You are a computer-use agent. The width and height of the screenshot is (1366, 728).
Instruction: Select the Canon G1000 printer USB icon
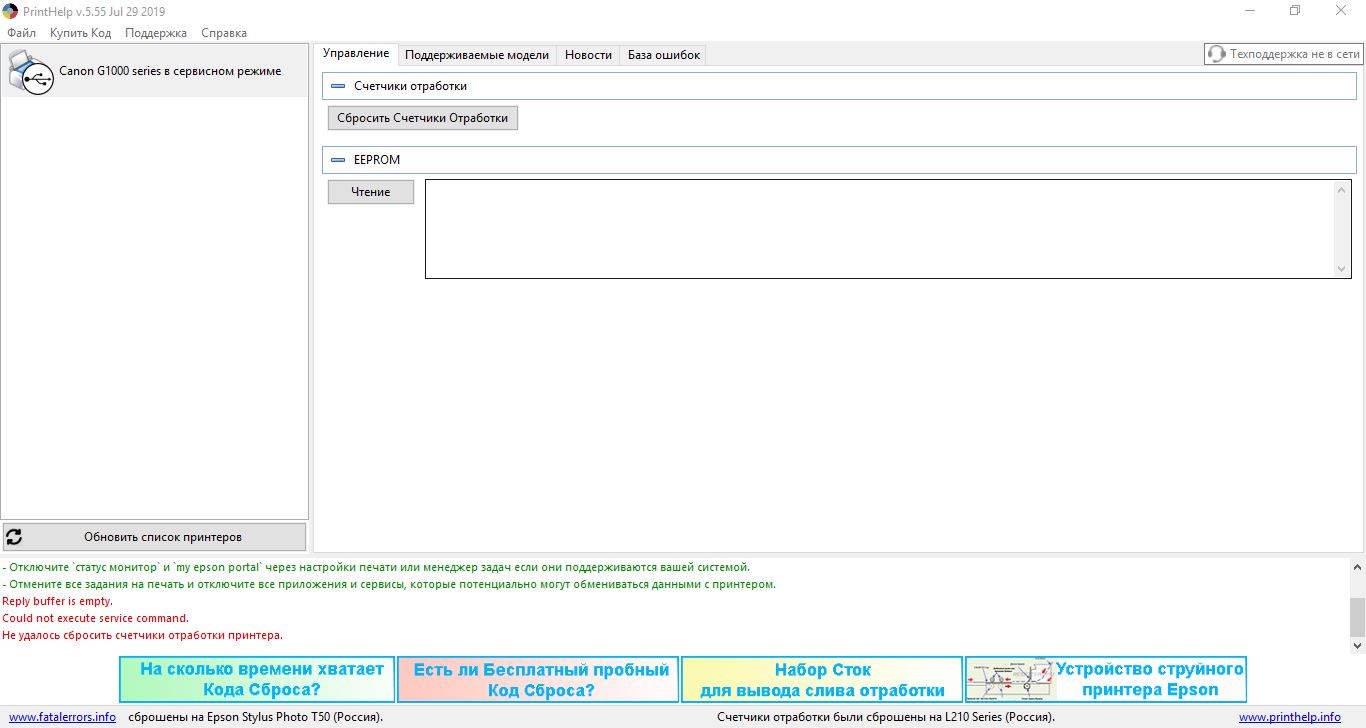(30, 72)
